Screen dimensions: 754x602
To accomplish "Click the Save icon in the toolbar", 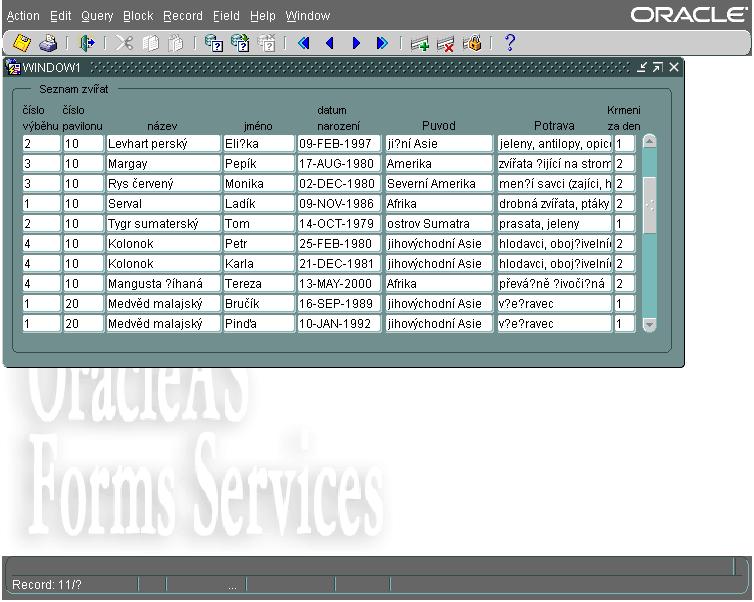I will pos(21,43).
